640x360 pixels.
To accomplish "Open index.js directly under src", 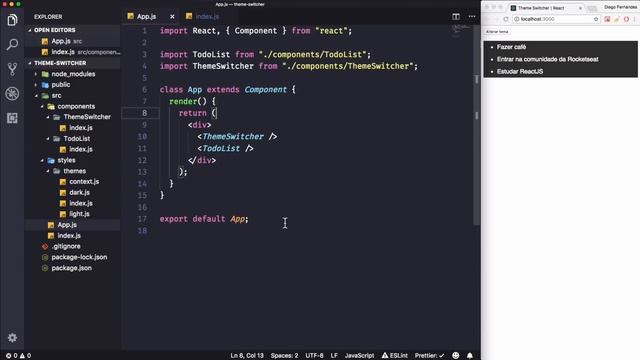I will [x=69, y=236].
